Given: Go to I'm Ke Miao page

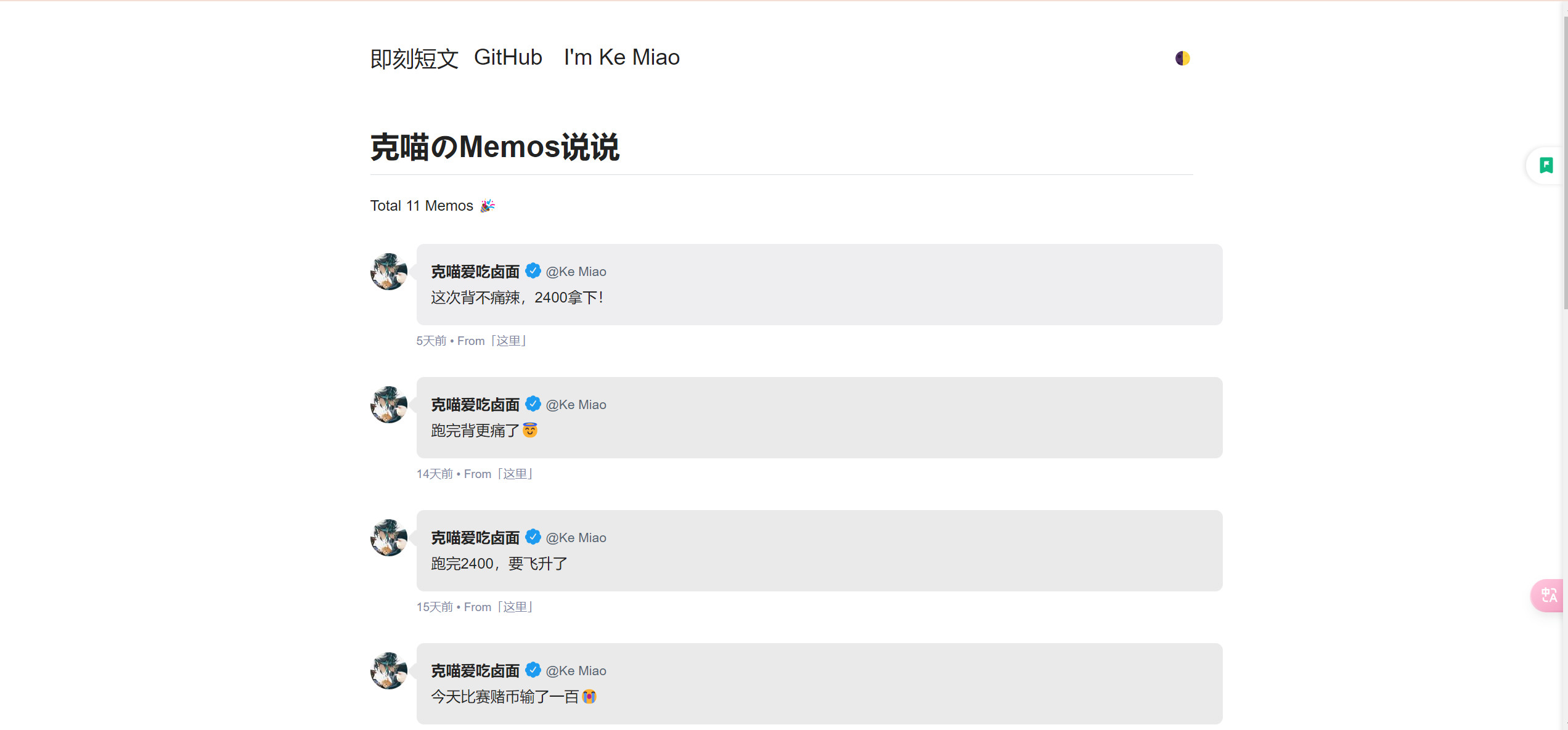Looking at the screenshot, I should (x=621, y=57).
